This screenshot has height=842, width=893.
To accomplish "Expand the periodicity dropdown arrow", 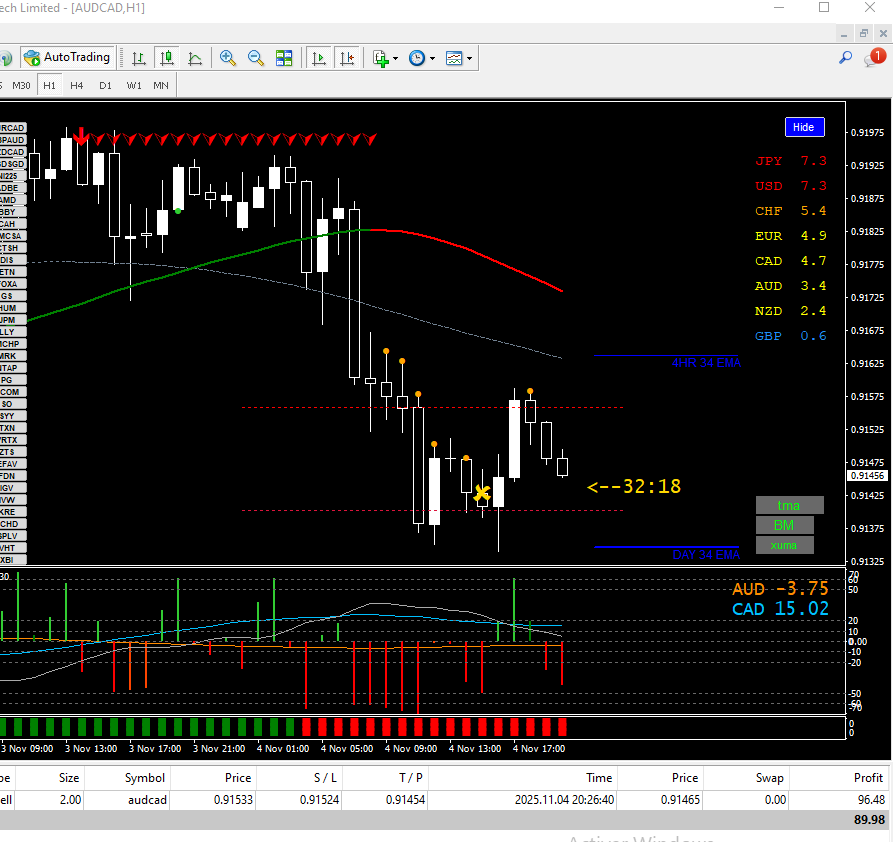I will 432,58.
